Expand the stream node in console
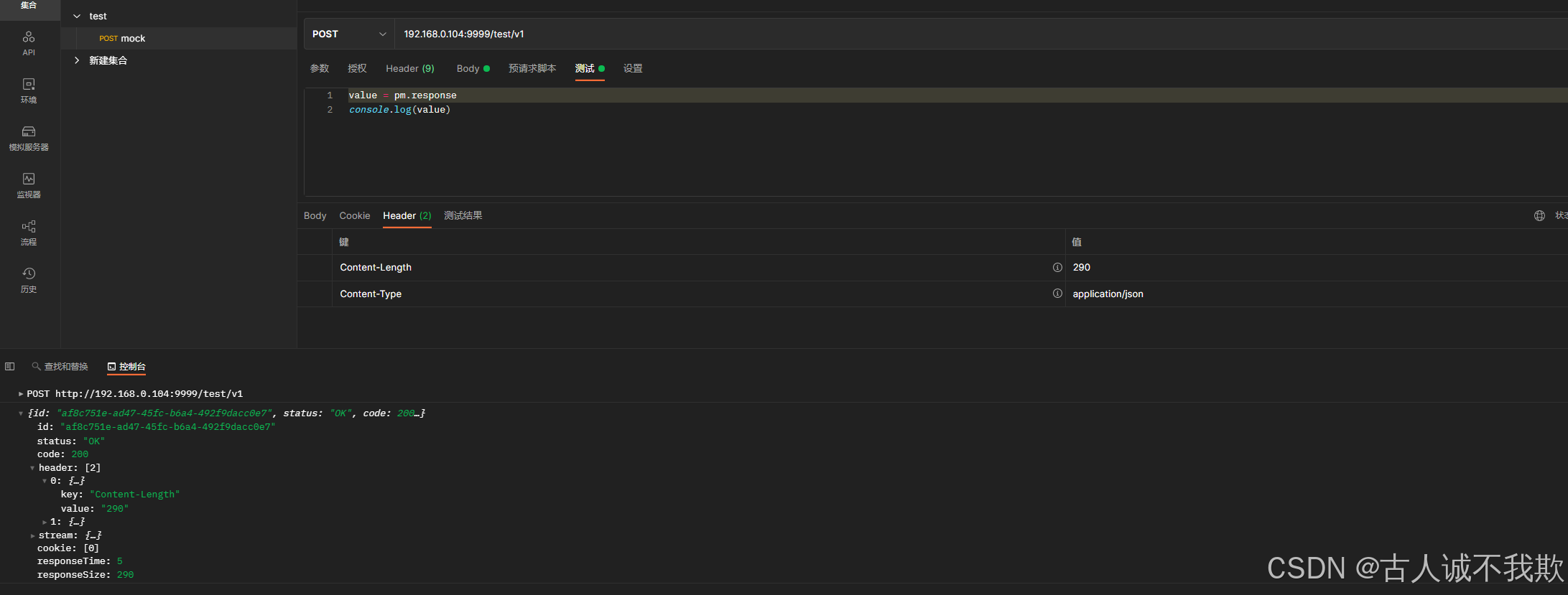1568x595 pixels. 32,535
